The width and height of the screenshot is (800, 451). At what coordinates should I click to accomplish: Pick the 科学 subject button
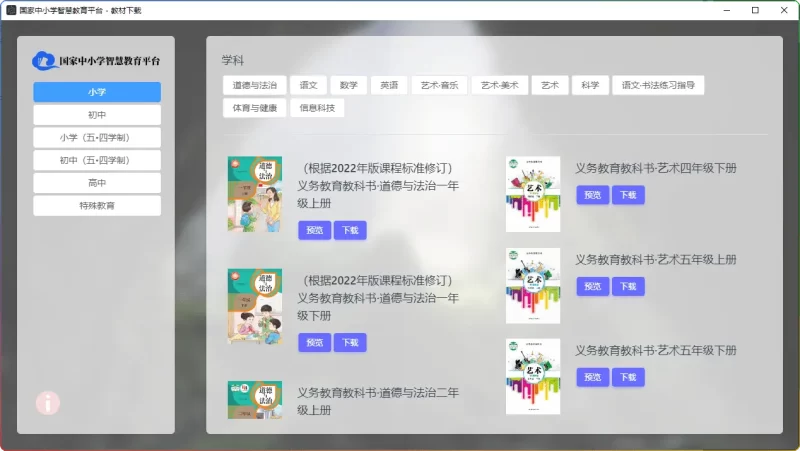[x=590, y=85]
